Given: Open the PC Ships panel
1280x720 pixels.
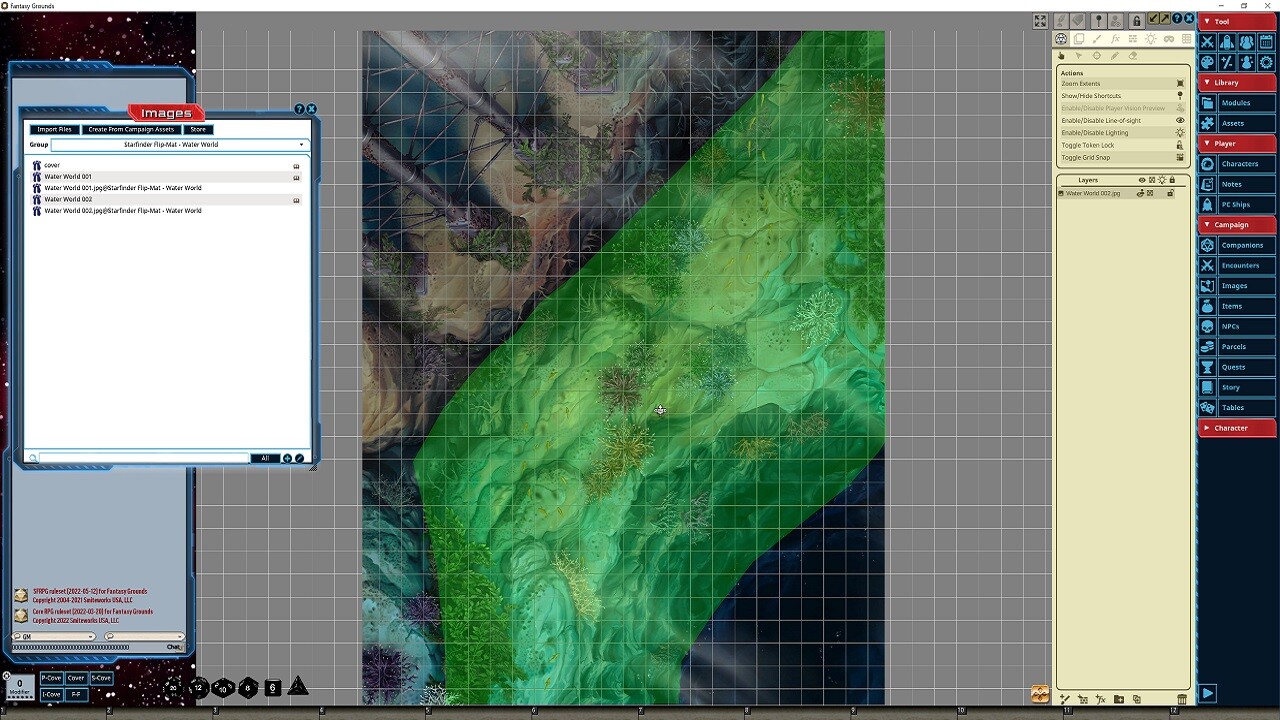Looking at the screenshot, I should click(1240, 204).
